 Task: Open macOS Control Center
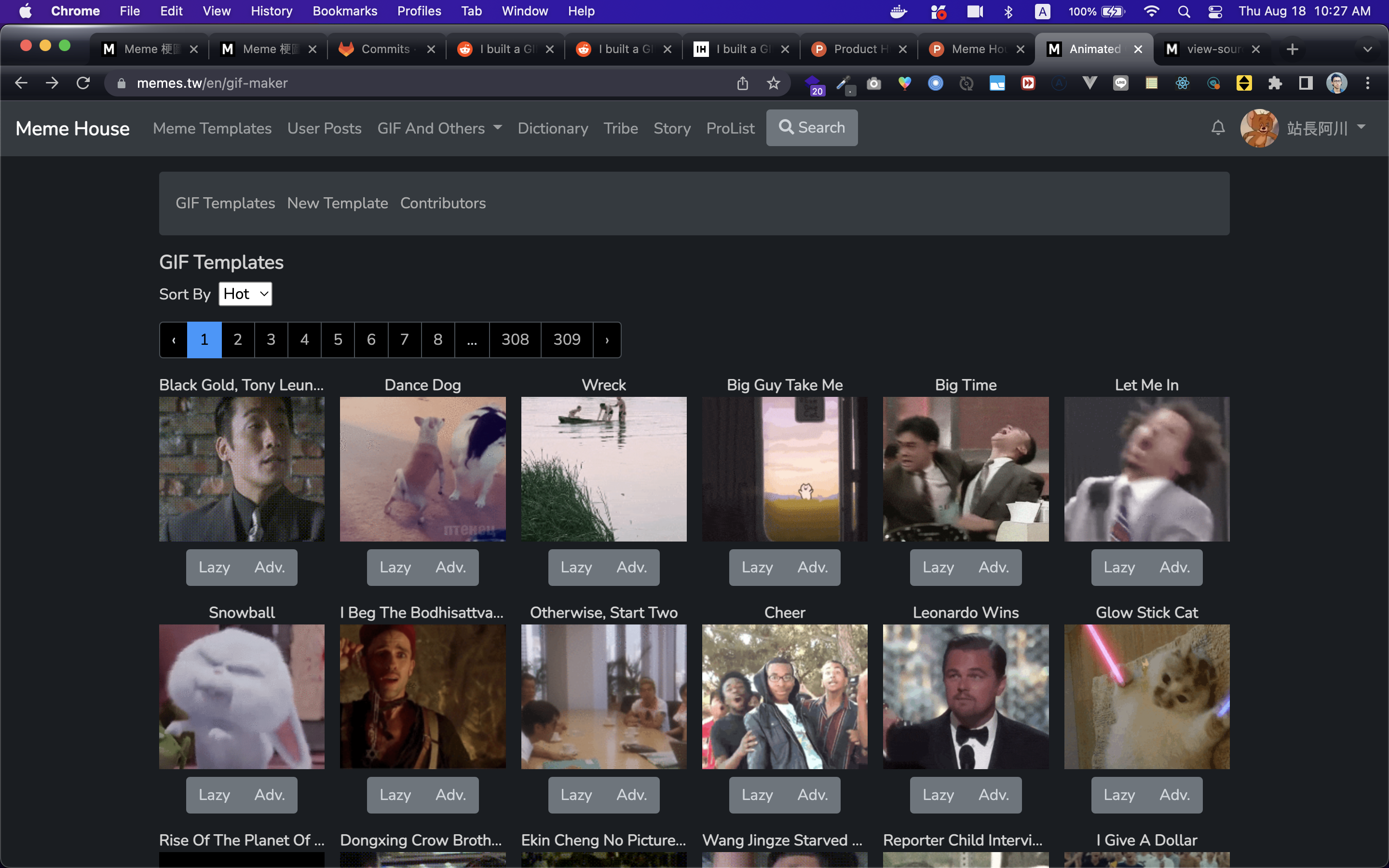coord(1215,12)
